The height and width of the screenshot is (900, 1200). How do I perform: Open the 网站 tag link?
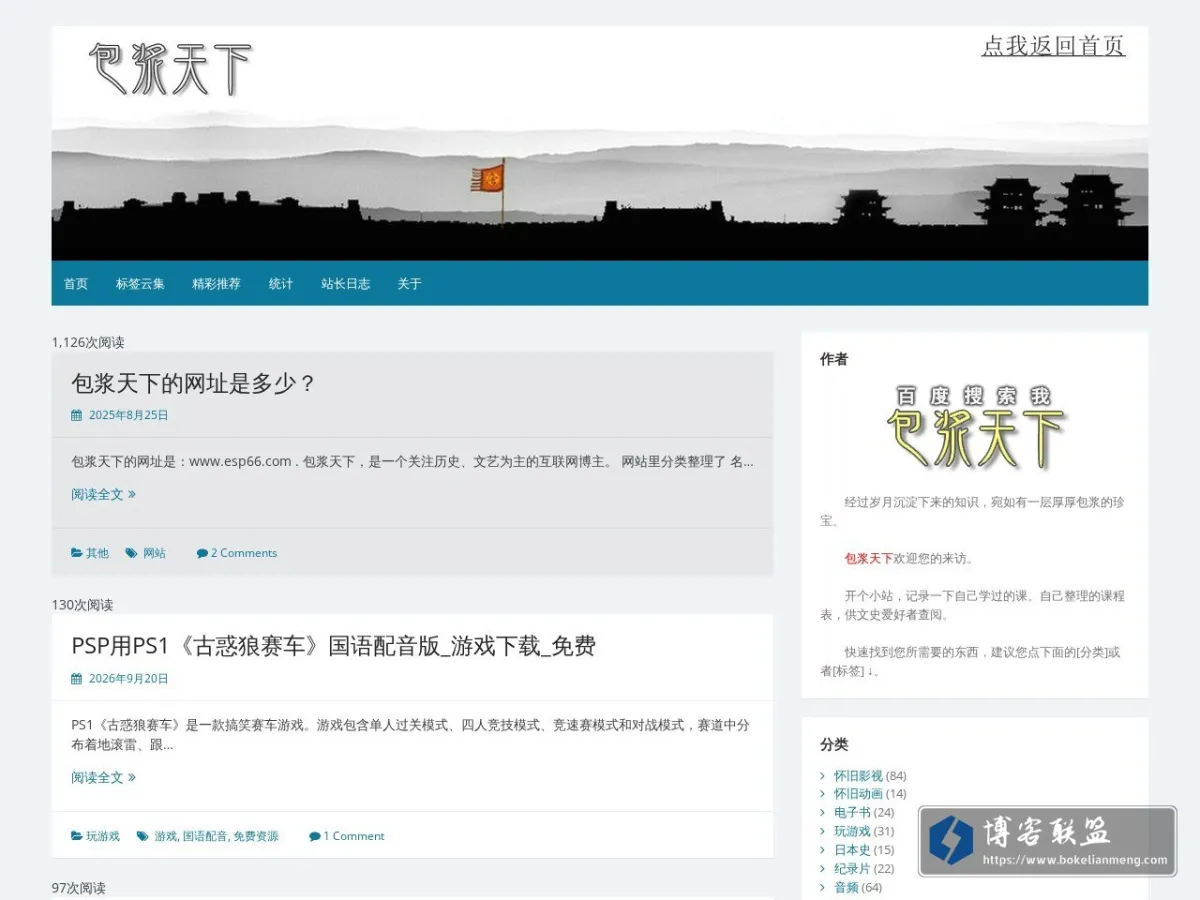154,553
